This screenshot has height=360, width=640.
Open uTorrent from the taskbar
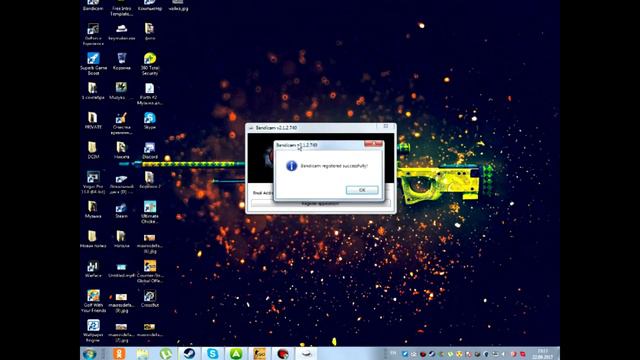165,353
